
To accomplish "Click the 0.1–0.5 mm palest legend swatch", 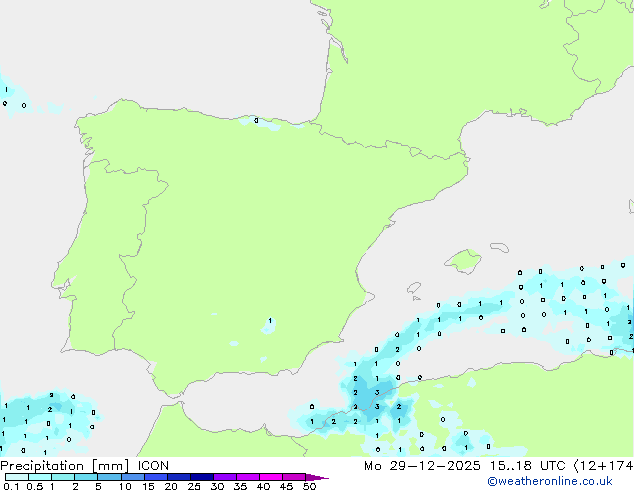I will (17, 477).
